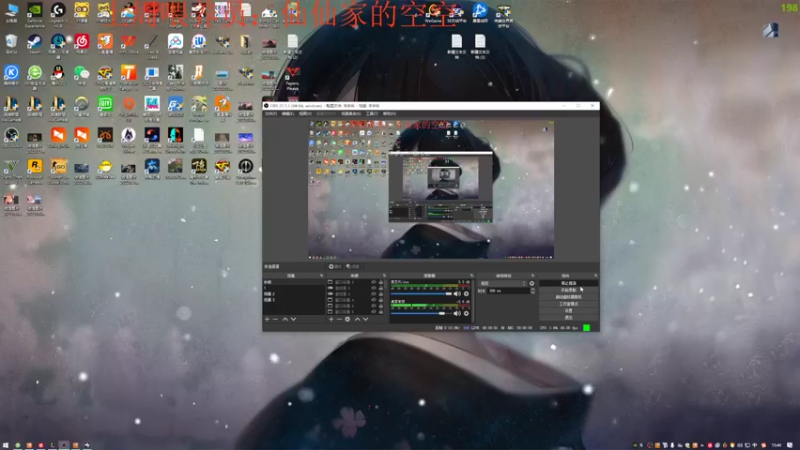Select the green iQIYI desktop icon
Screen dimensions: 800x450
click(x=106, y=105)
